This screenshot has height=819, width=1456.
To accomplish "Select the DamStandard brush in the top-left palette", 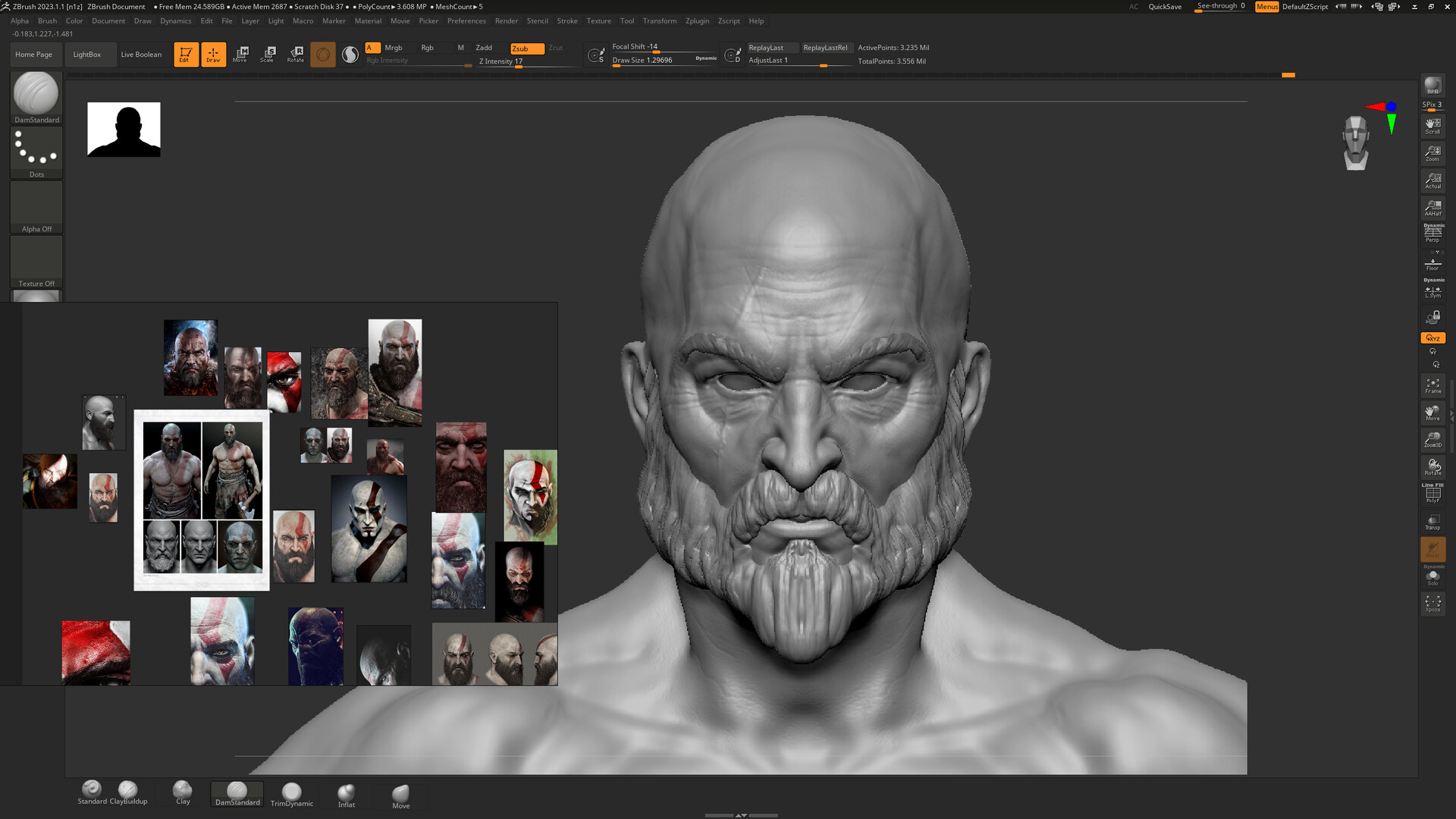I will [36, 96].
